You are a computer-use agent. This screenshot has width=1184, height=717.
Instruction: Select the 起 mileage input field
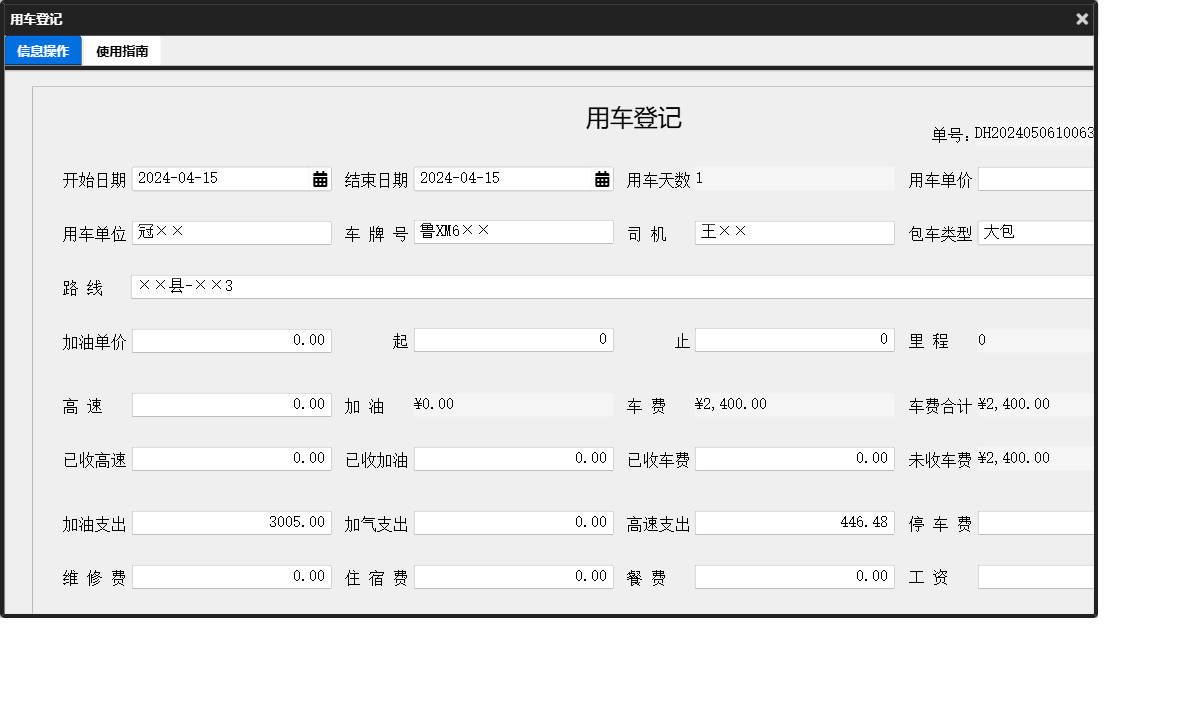513,339
